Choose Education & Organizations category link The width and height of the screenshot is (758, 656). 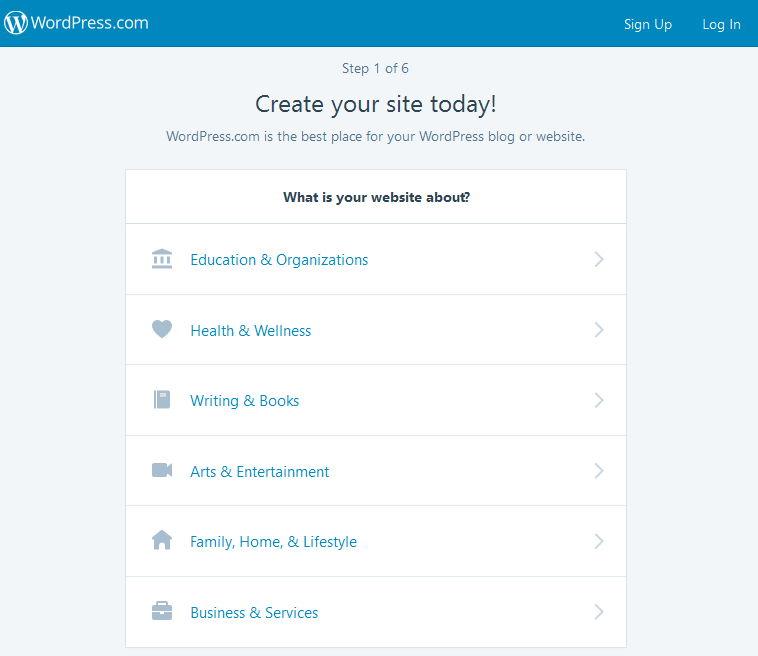(x=279, y=260)
